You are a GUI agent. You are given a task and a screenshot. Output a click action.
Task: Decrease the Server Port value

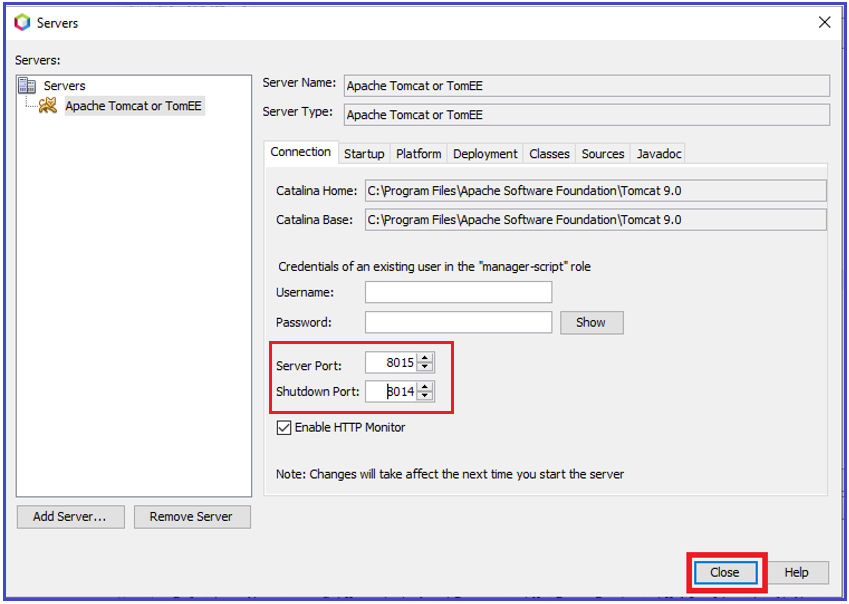426,367
